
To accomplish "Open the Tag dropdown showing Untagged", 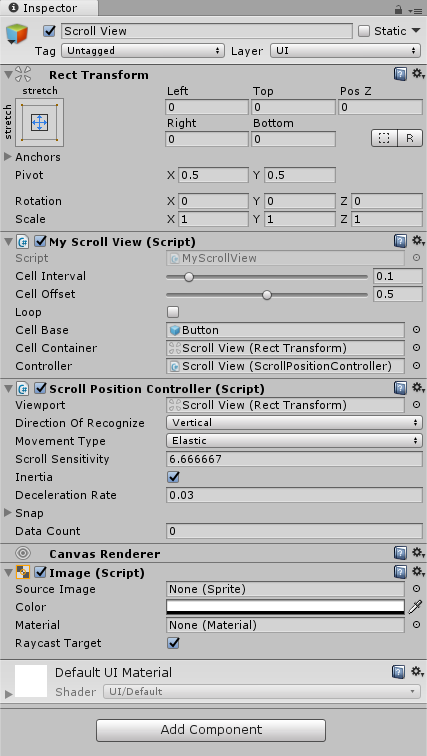I will (143, 51).
